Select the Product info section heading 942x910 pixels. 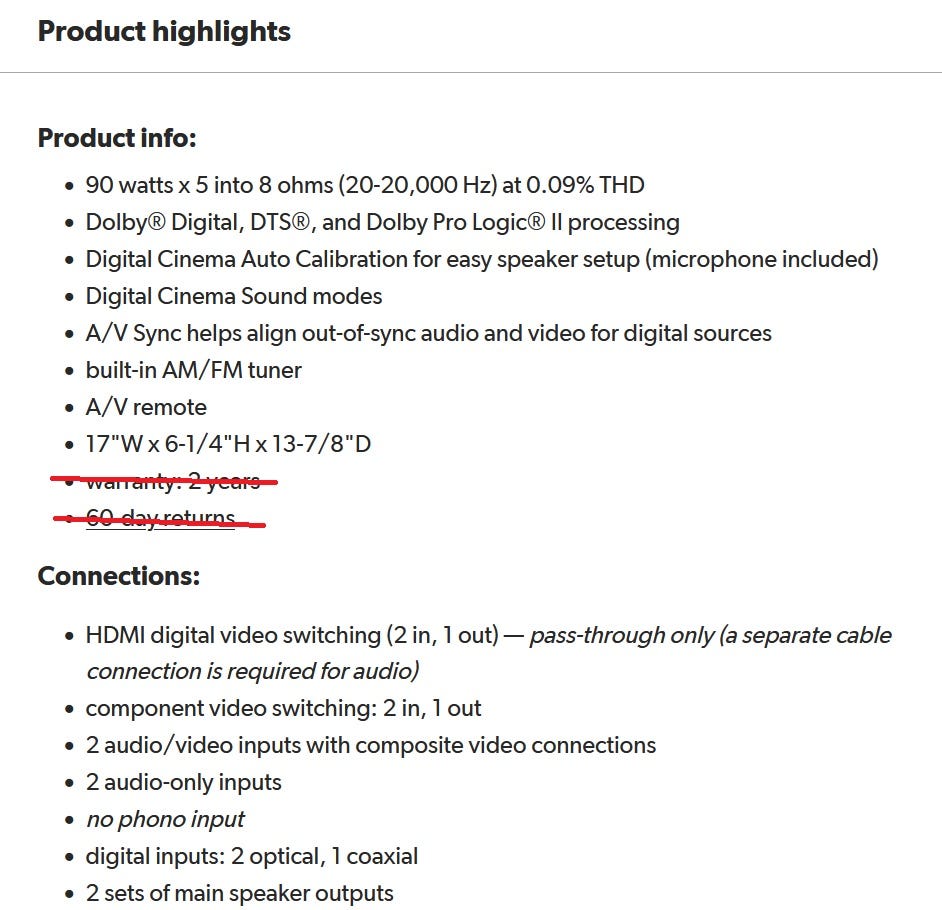[117, 138]
